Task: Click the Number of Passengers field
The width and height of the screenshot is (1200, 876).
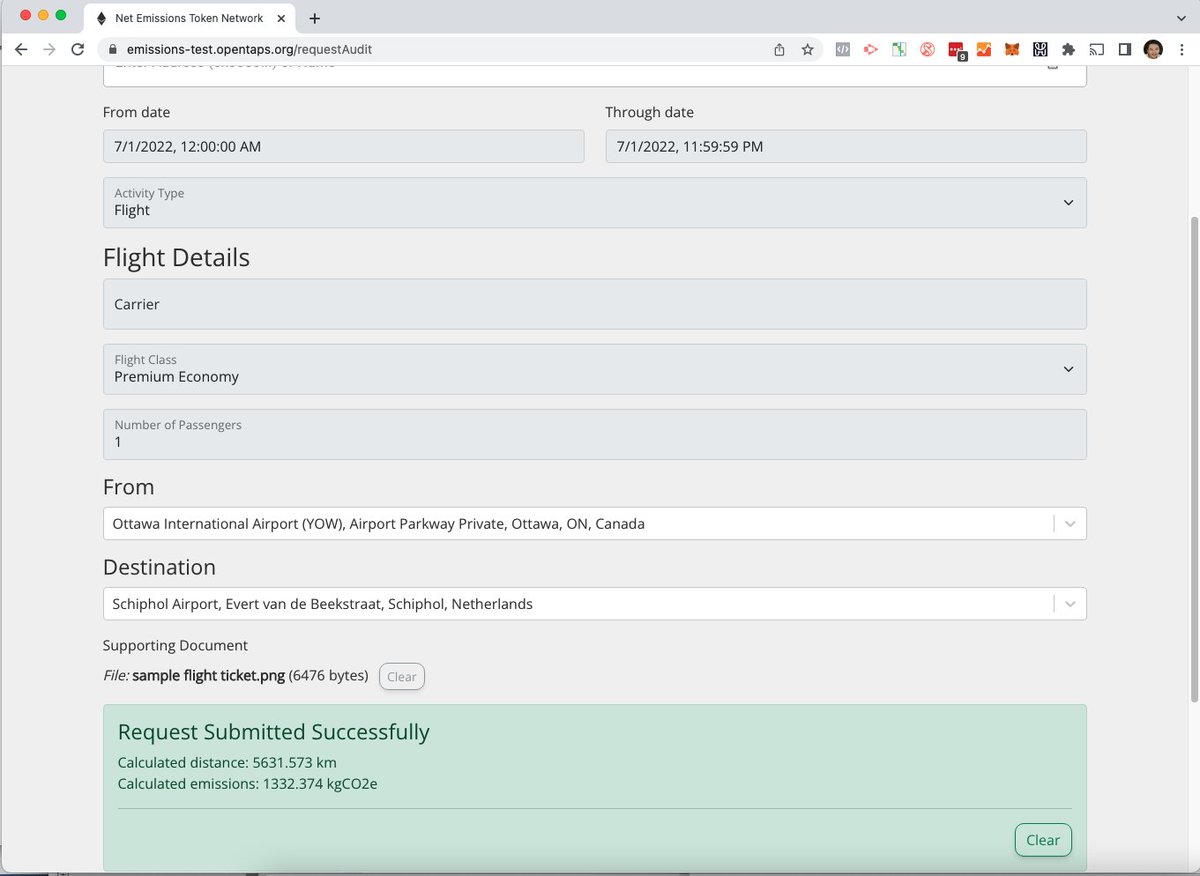Action: click(x=595, y=434)
